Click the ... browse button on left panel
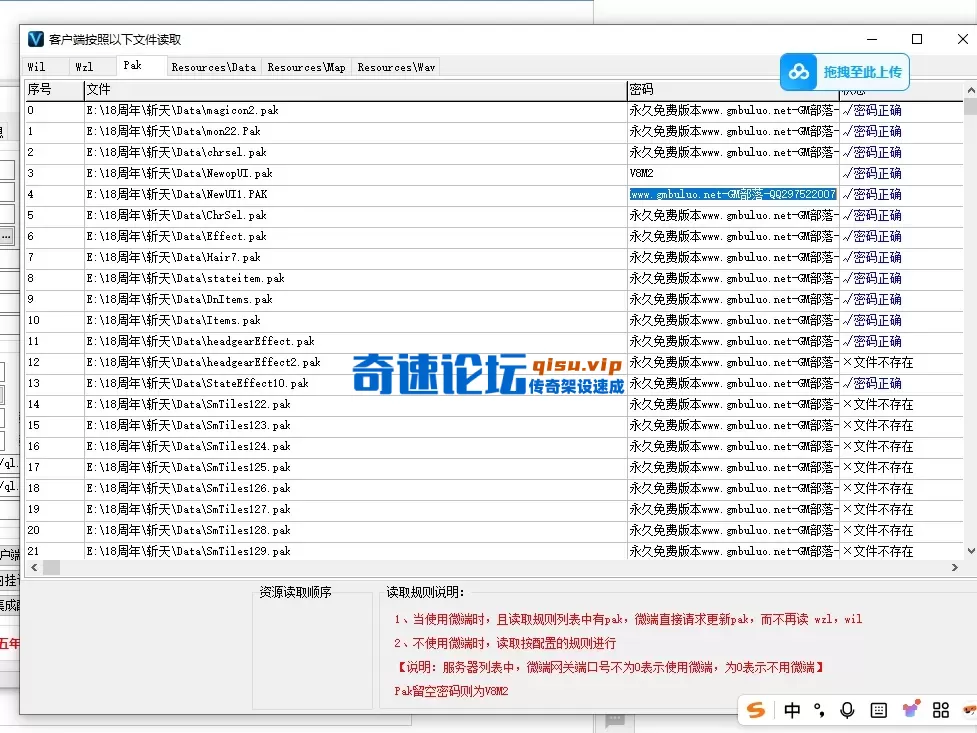977x733 pixels. click(7, 236)
